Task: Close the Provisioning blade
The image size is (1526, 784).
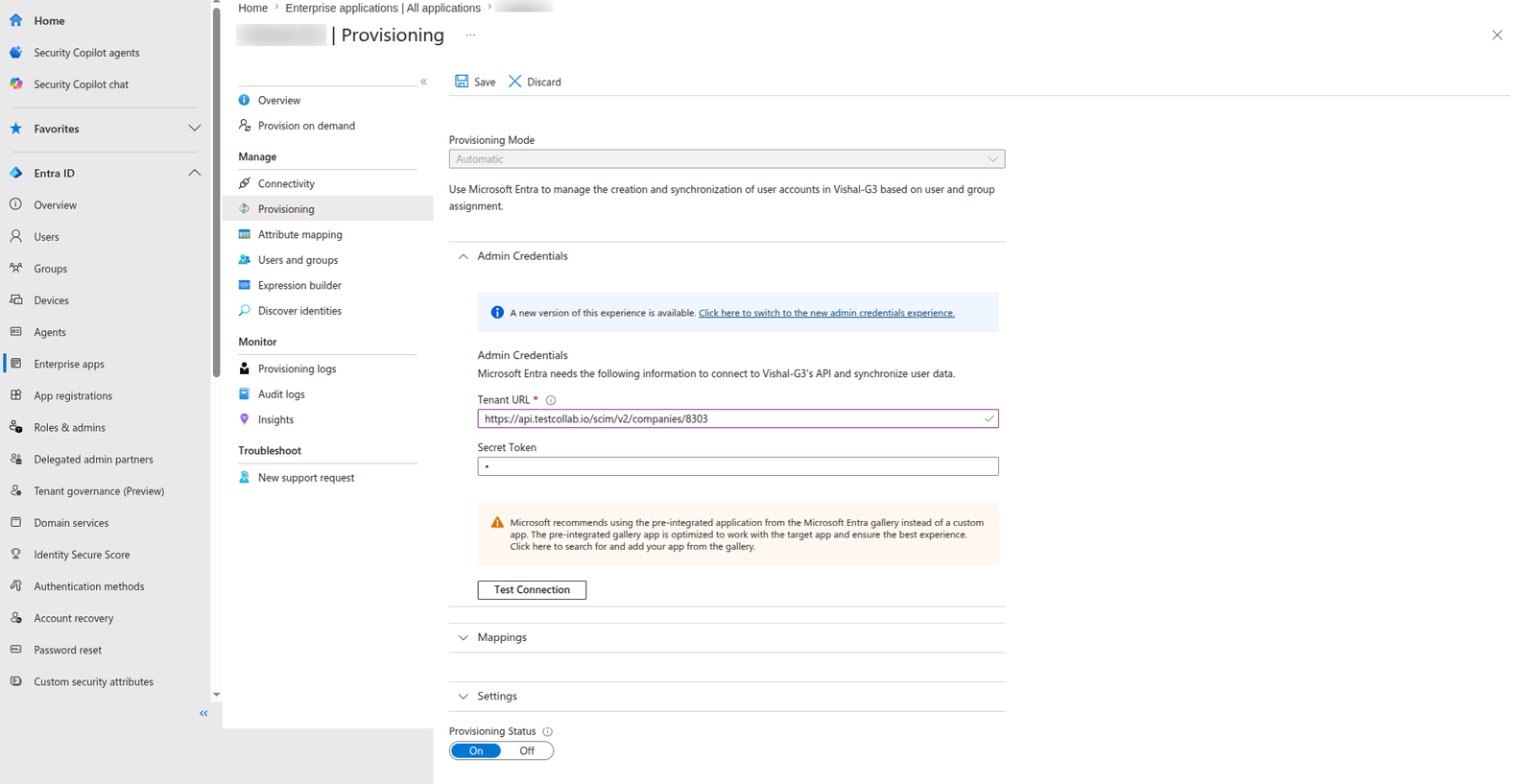Action: pos(1497,36)
